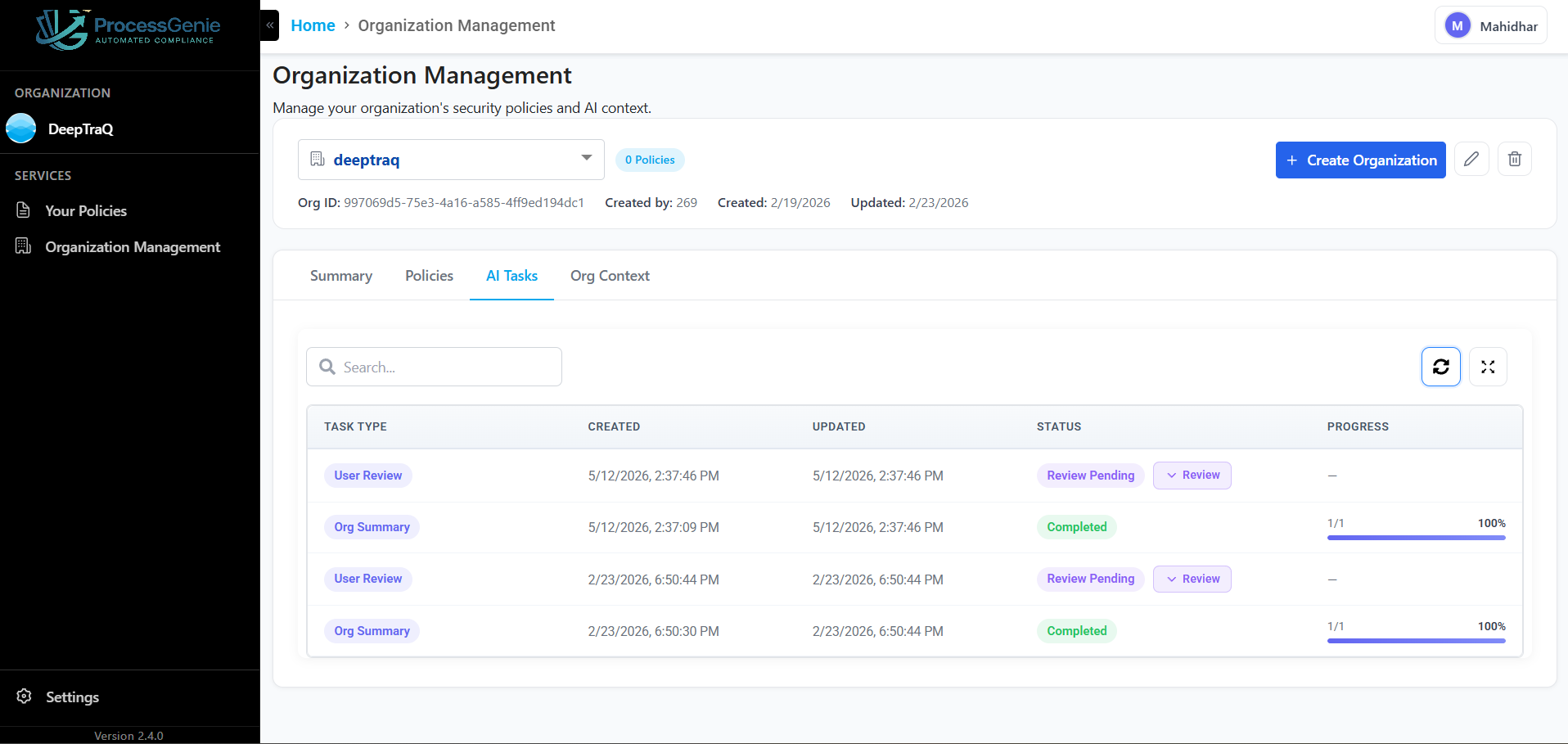Click the Organization Management building icon in sidebar
1568x744 pixels.
pyautogui.click(x=24, y=246)
